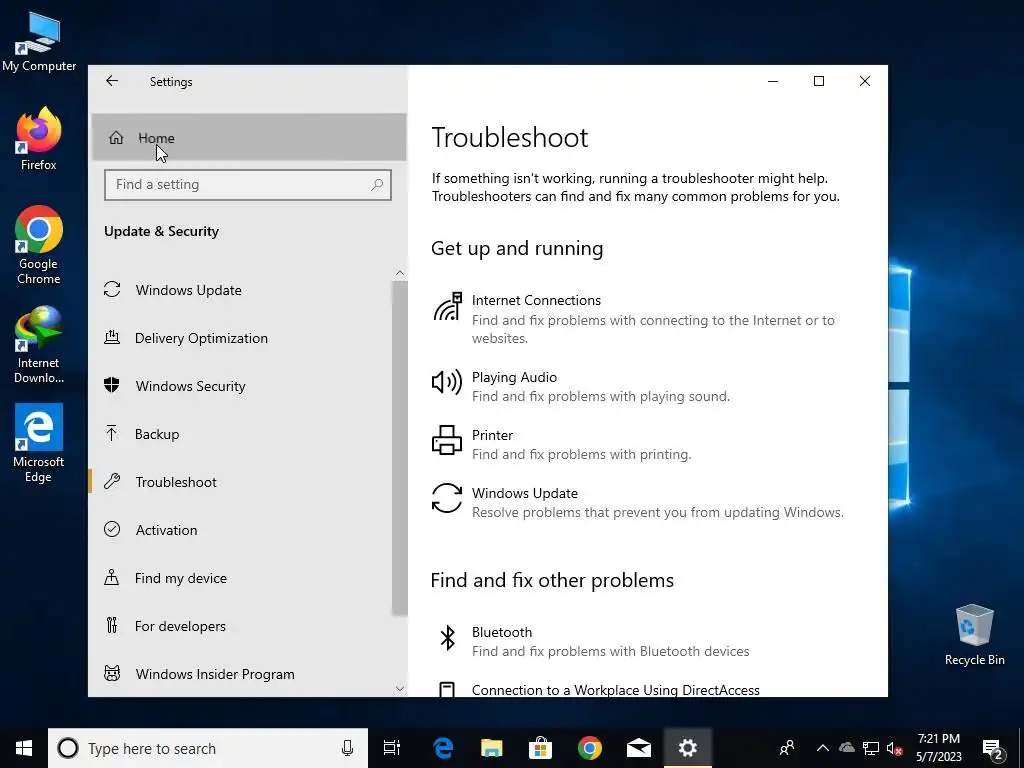Screen dimensions: 1024x768
Task: Click the Find a setting search box
Action: [x=248, y=185]
